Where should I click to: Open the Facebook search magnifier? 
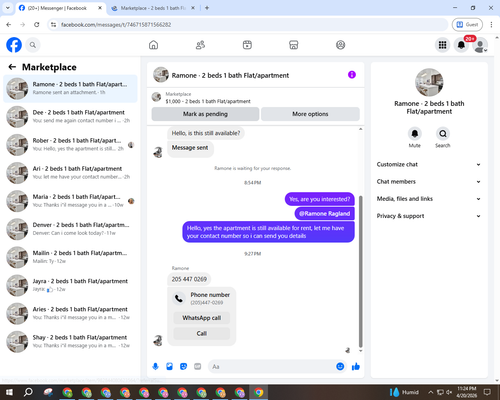(x=33, y=45)
